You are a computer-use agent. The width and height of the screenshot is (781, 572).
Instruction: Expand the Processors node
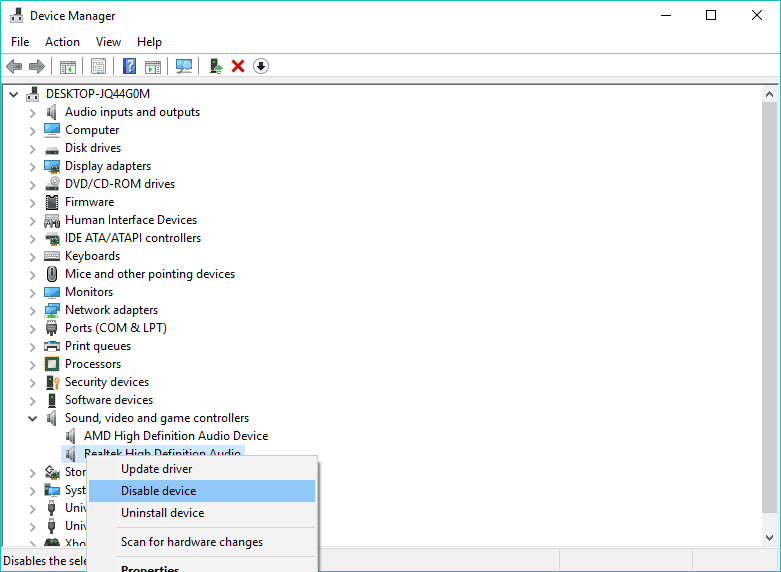(x=32, y=365)
